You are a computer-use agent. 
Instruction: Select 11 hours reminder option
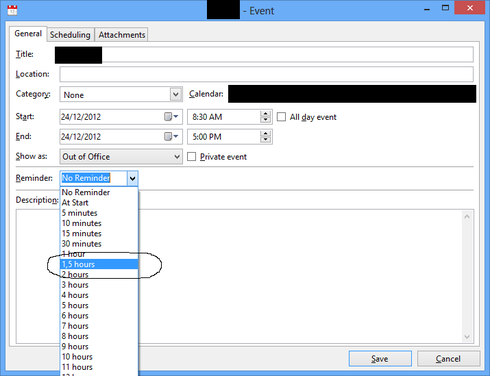(99, 367)
